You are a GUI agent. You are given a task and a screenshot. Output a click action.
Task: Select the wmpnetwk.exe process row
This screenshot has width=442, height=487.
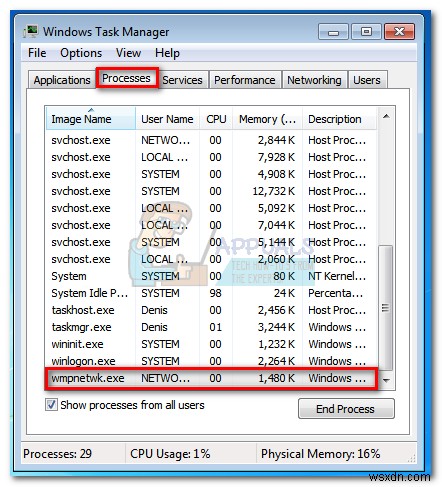tap(211, 378)
